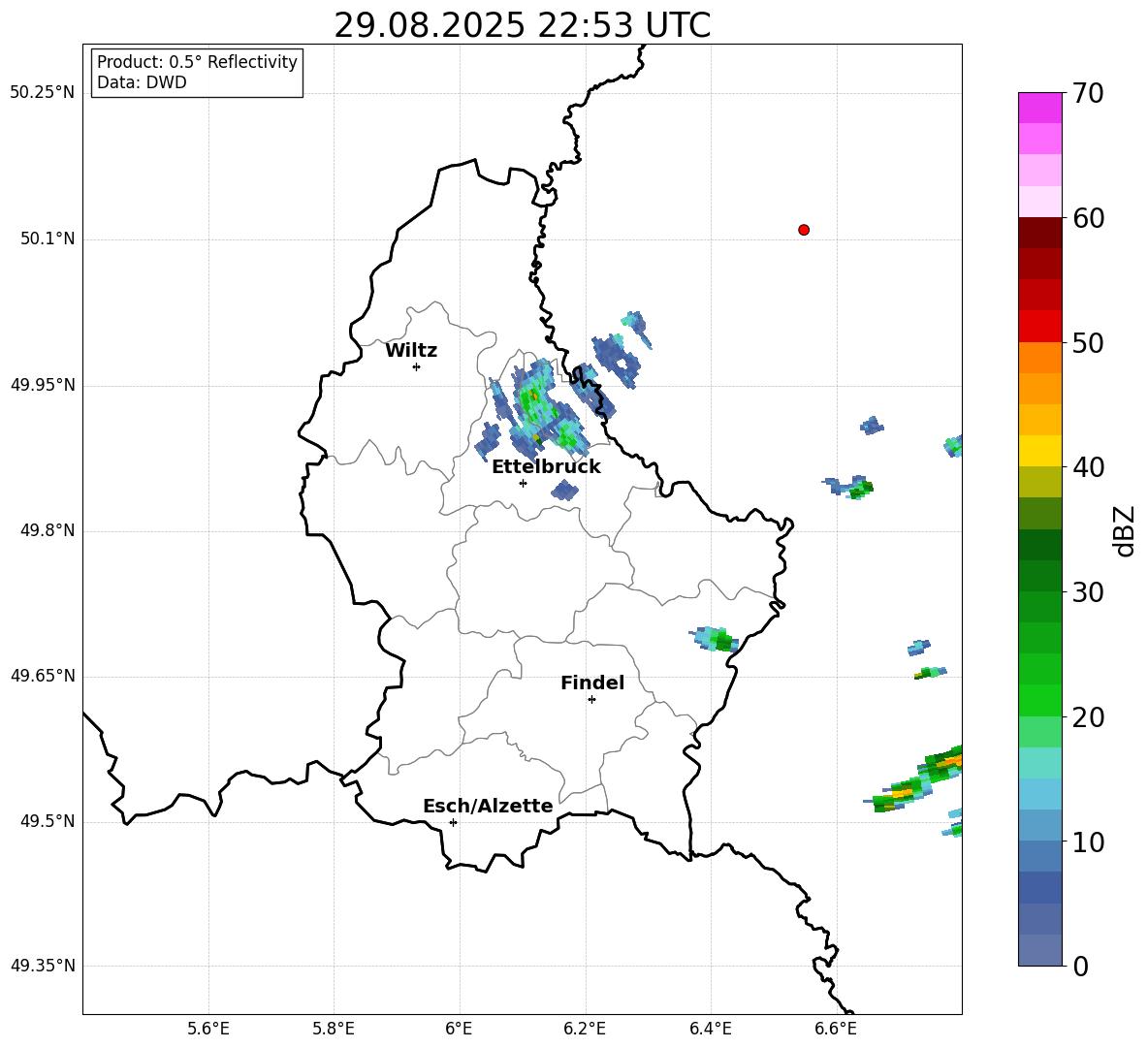1148x1048 pixels.
Task: Click the small blue echo southeast of Ettelbruck label
Action: pyautogui.click(x=564, y=490)
